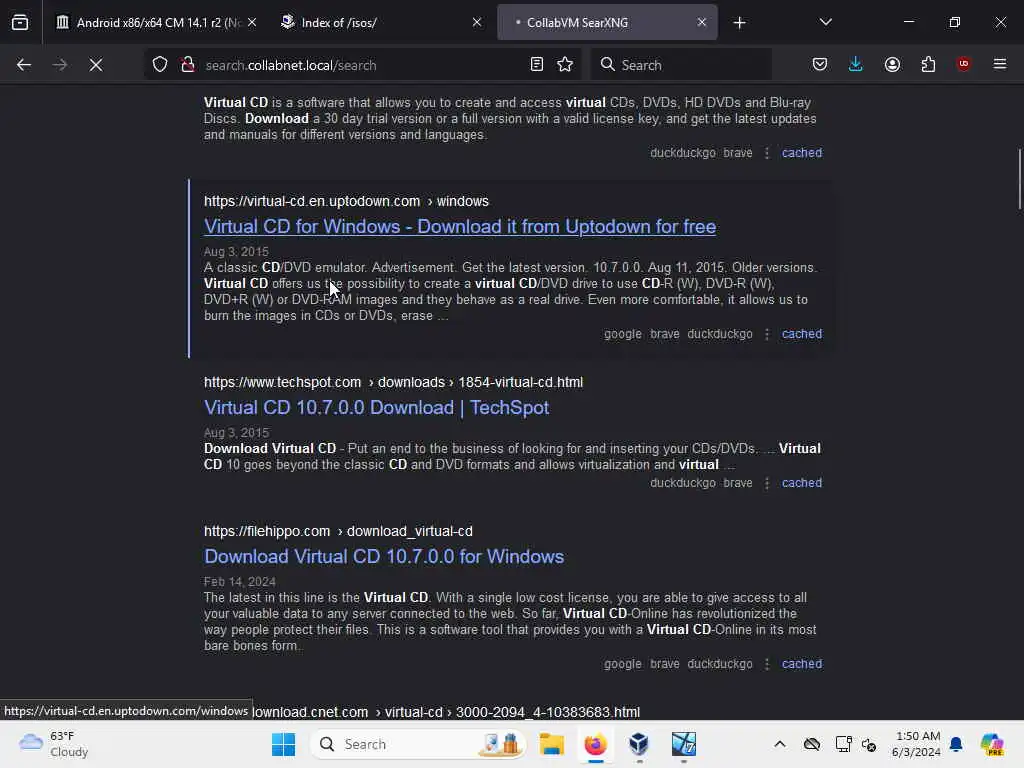Open tracking protection shield icon

coord(160,65)
